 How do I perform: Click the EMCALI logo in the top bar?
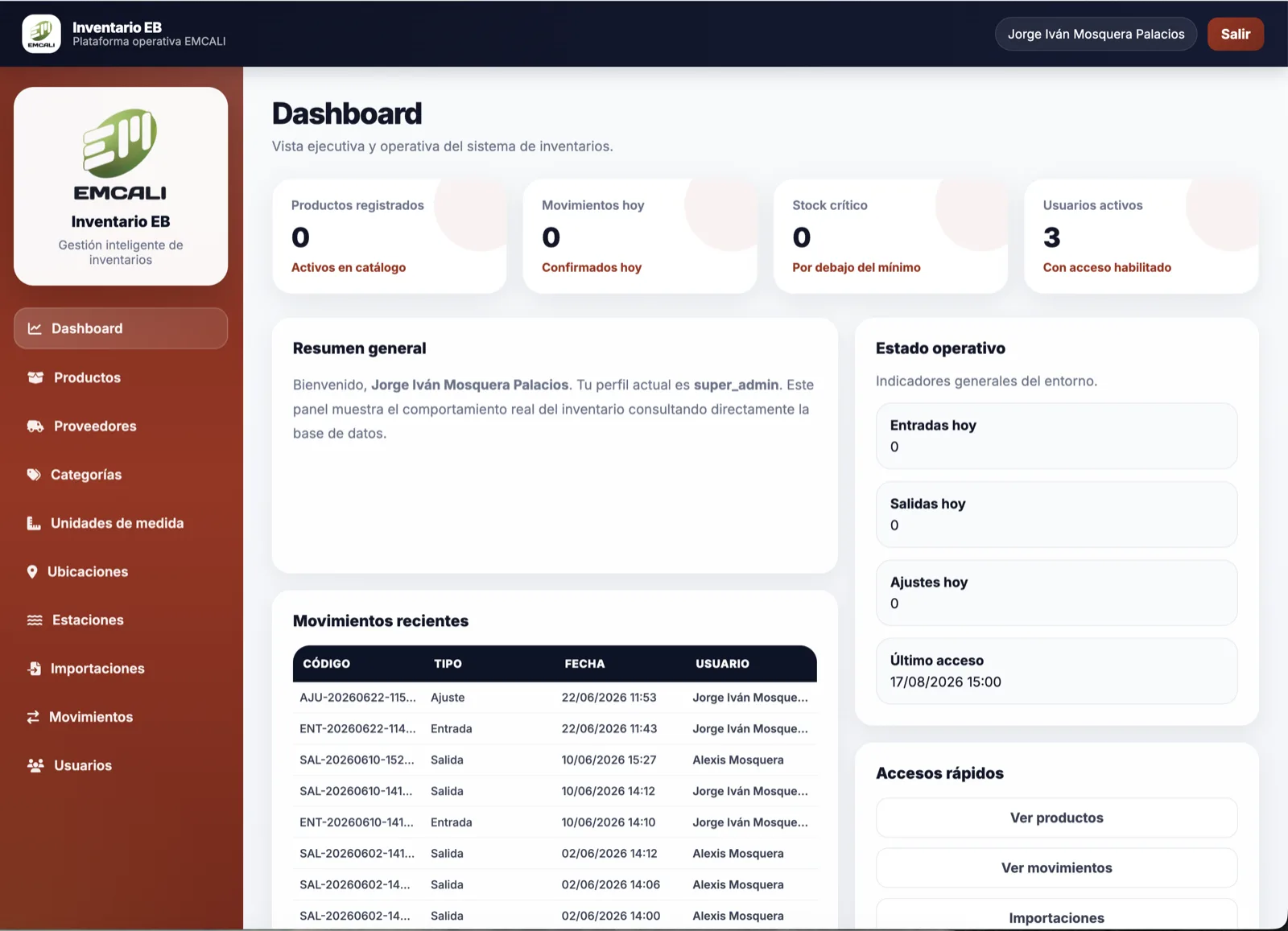click(x=41, y=34)
